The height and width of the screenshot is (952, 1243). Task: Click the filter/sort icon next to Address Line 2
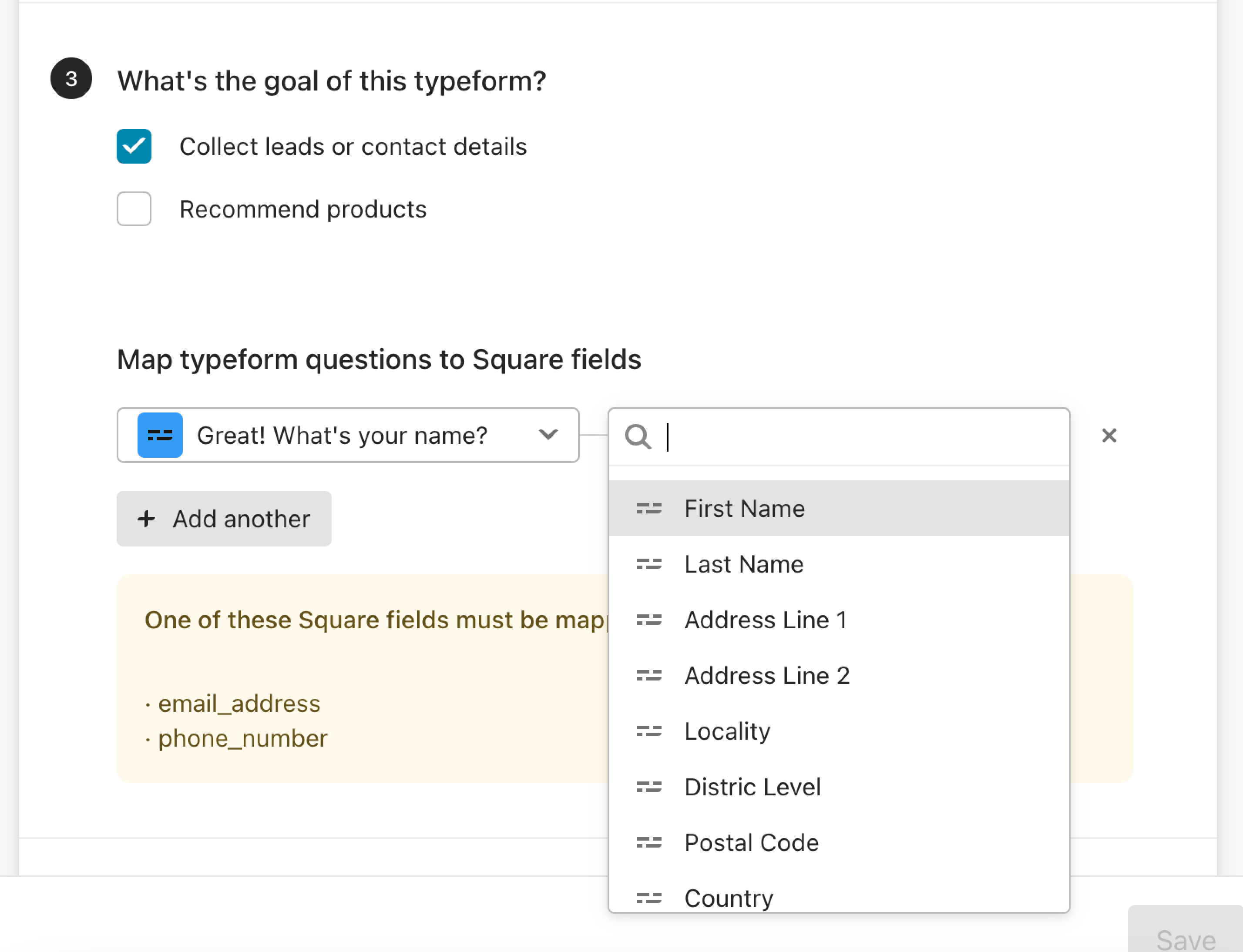[649, 675]
